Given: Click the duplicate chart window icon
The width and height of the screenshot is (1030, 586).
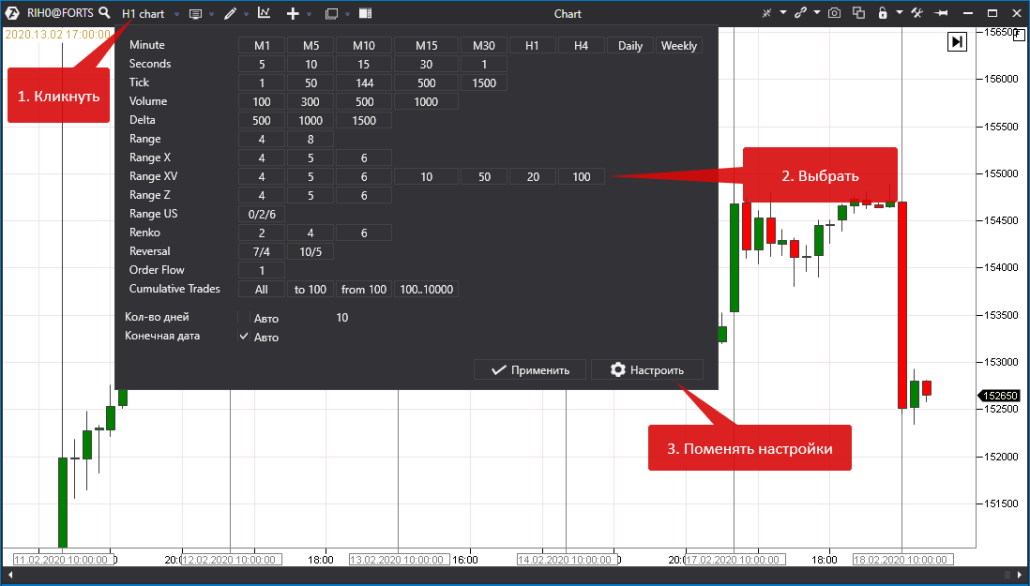Looking at the screenshot, I should (858, 14).
